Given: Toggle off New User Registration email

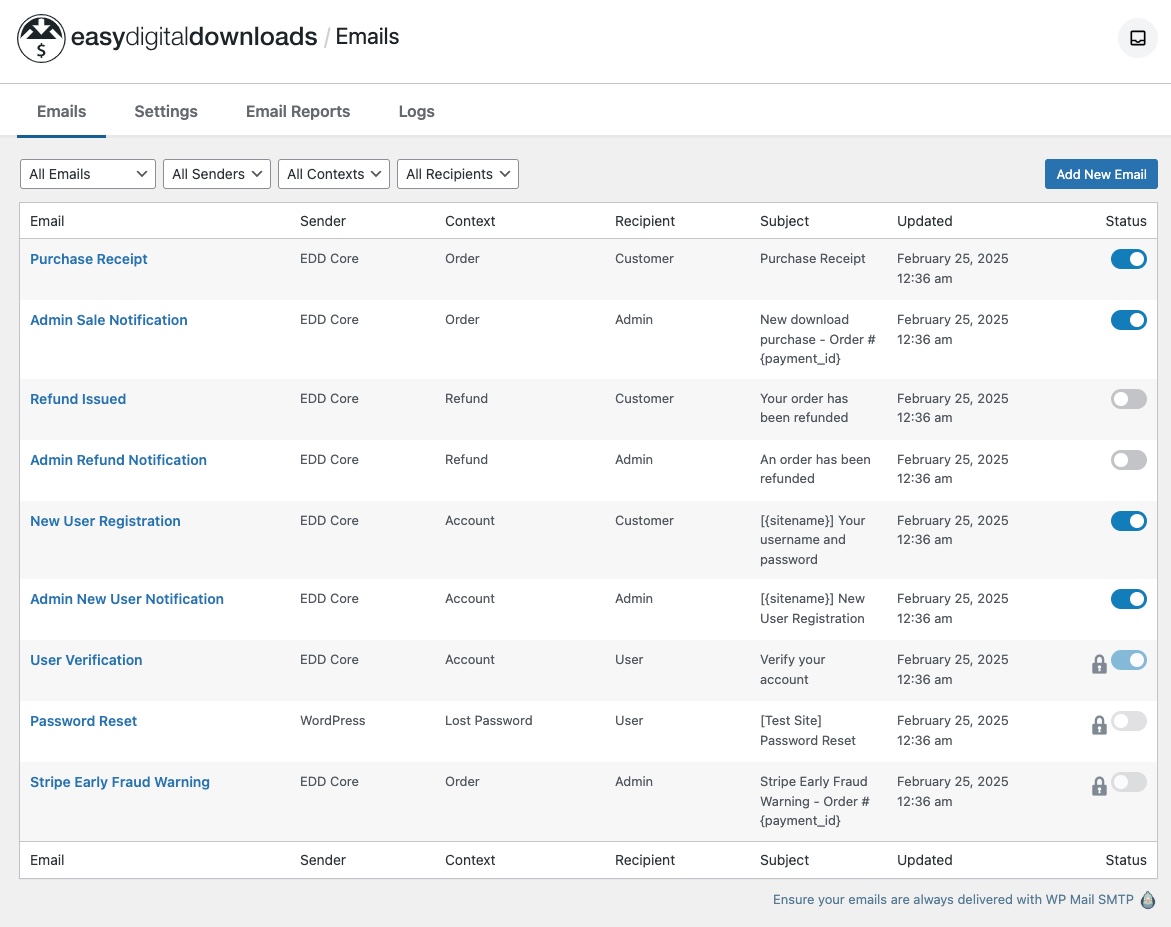Looking at the screenshot, I should [1128, 521].
